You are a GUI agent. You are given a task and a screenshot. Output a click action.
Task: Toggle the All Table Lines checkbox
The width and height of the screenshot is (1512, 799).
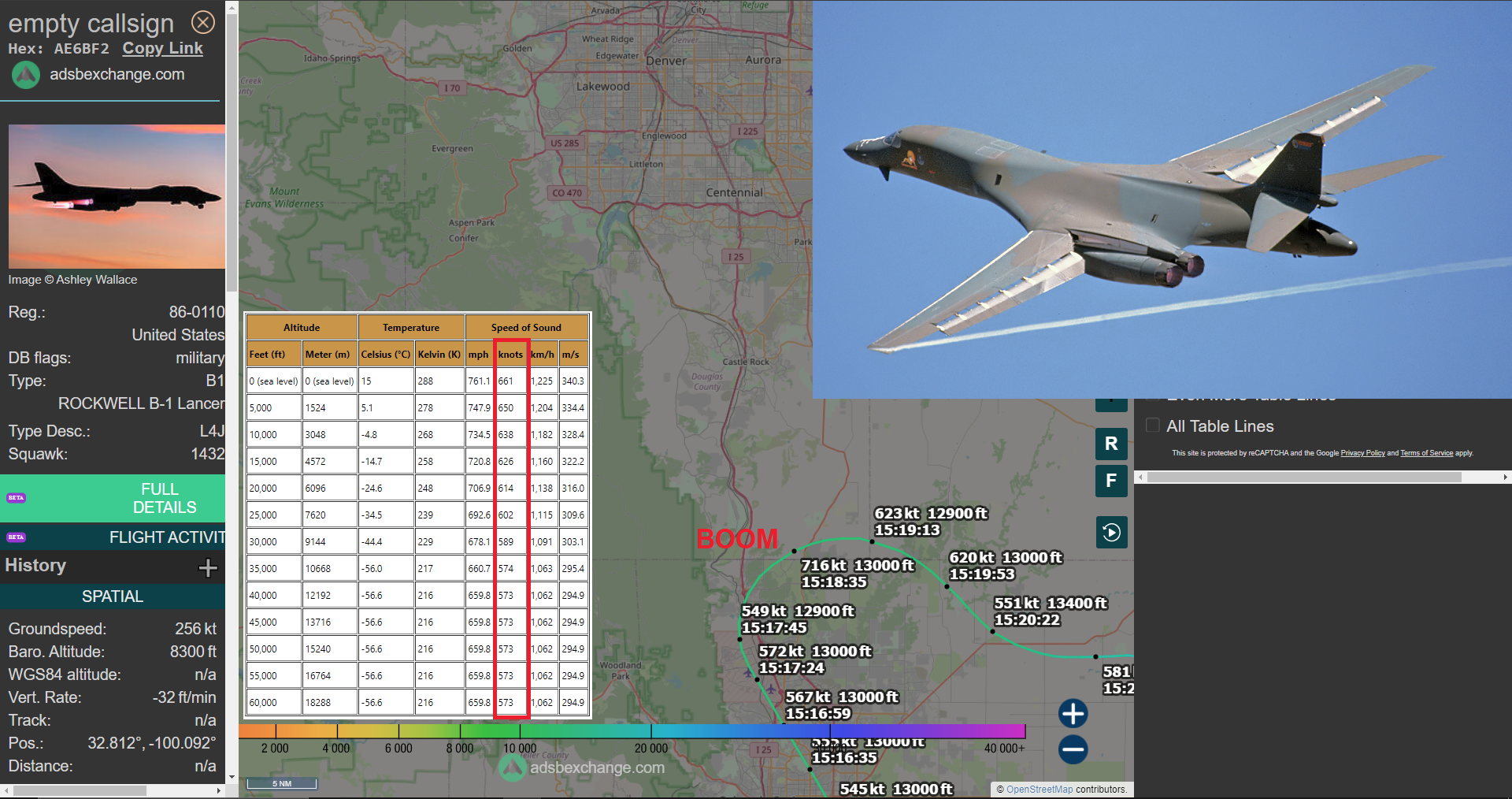click(x=1153, y=426)
